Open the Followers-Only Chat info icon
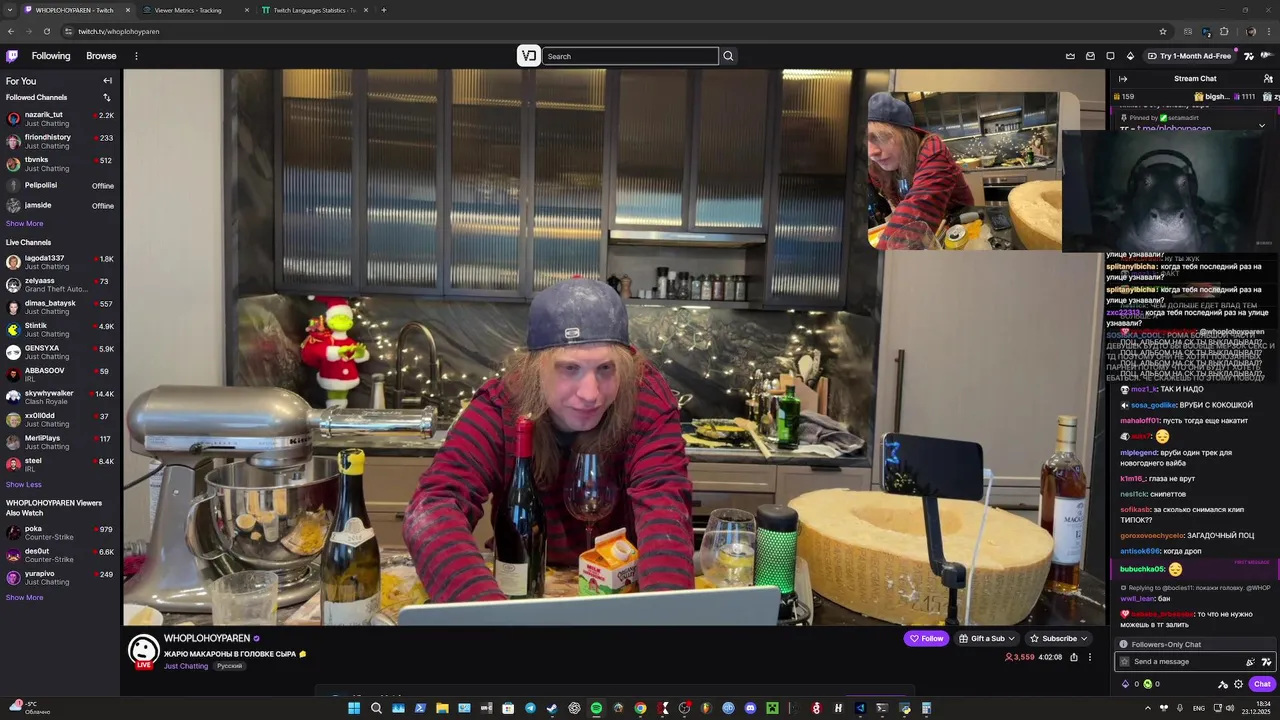The height and width of the screenshot is (720, 1280). pyautogui.click(x=1124, y=644)
